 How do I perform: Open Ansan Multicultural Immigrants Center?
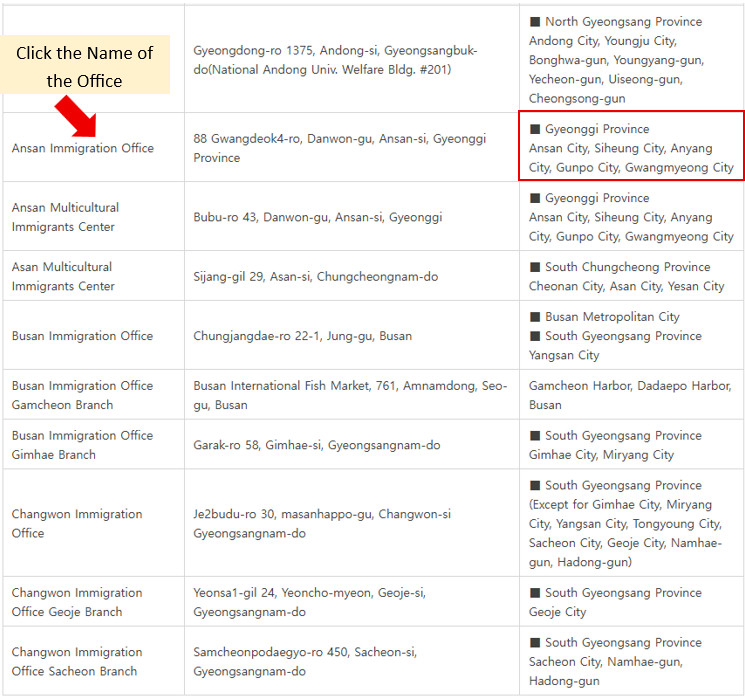(65, 217)
